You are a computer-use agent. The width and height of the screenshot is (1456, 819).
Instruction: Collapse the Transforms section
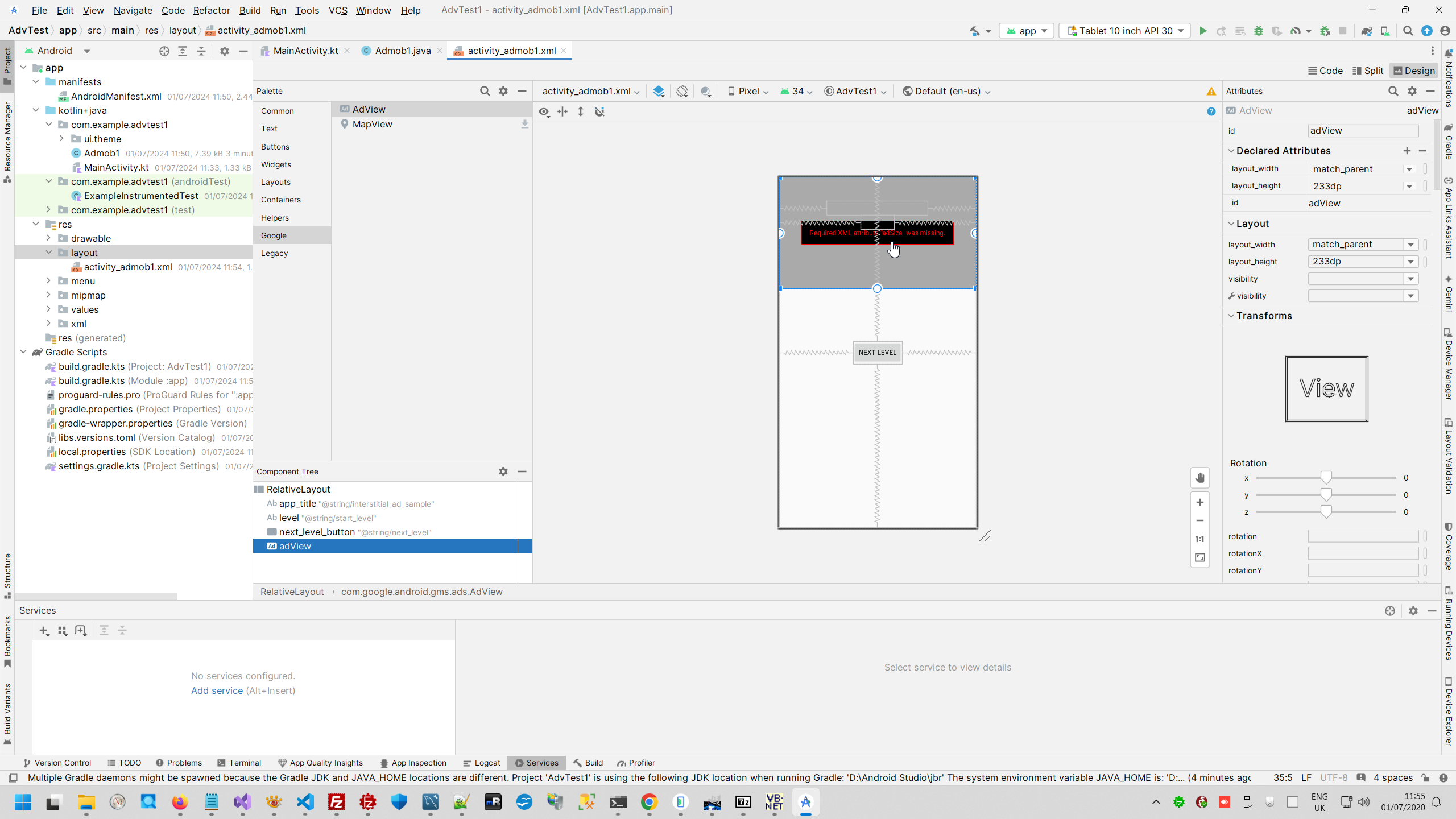1231,316
